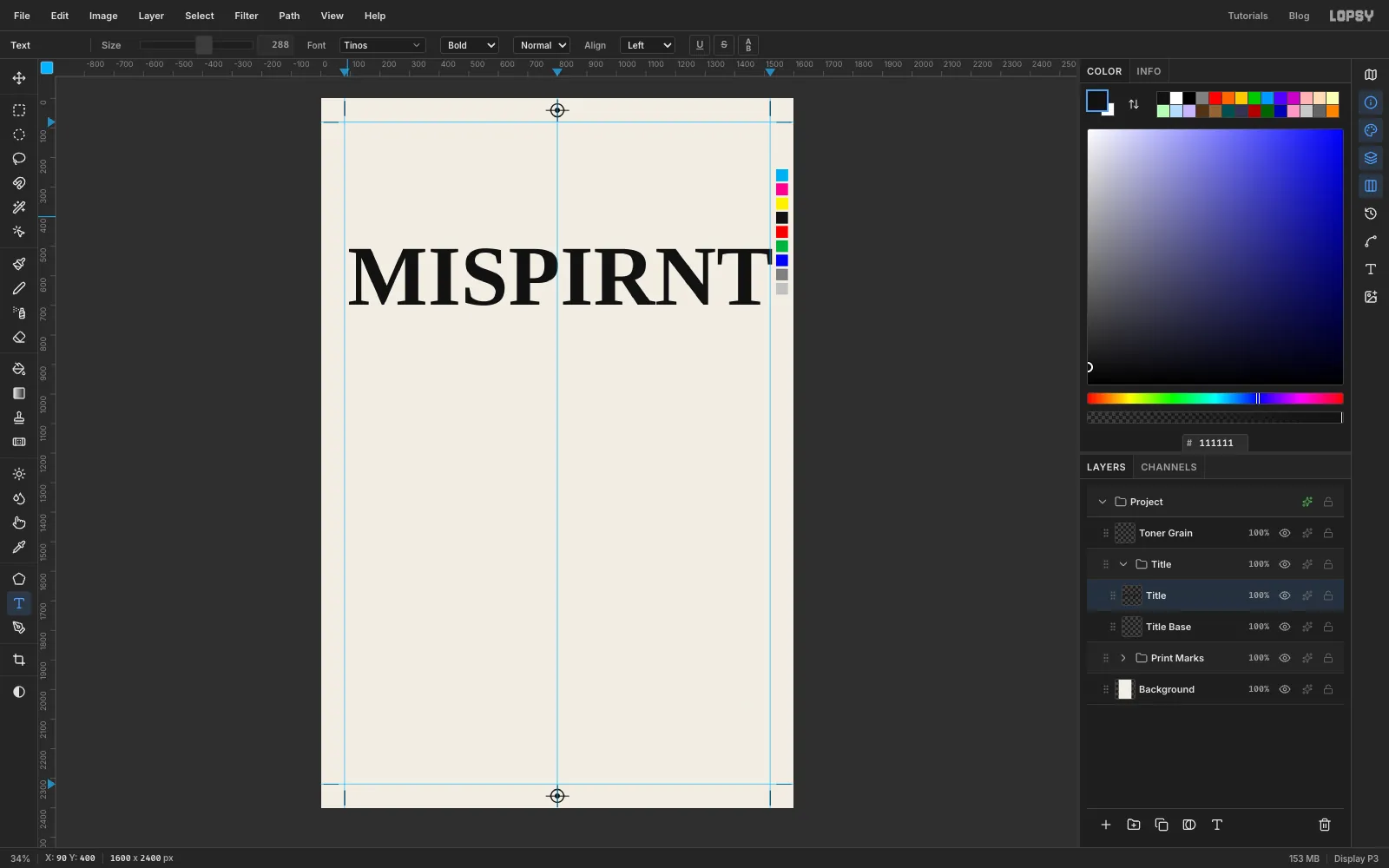Open the Blog link
Image resolution: width=1389 pixels, height=868 pixels.
(1299, 16)
